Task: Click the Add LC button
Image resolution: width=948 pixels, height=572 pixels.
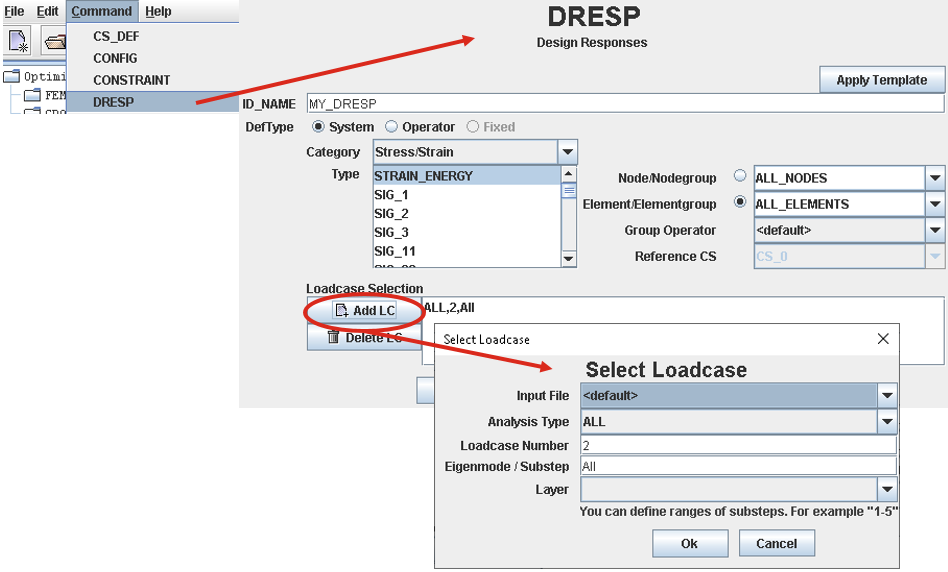Action: click(x=364, y=310)
